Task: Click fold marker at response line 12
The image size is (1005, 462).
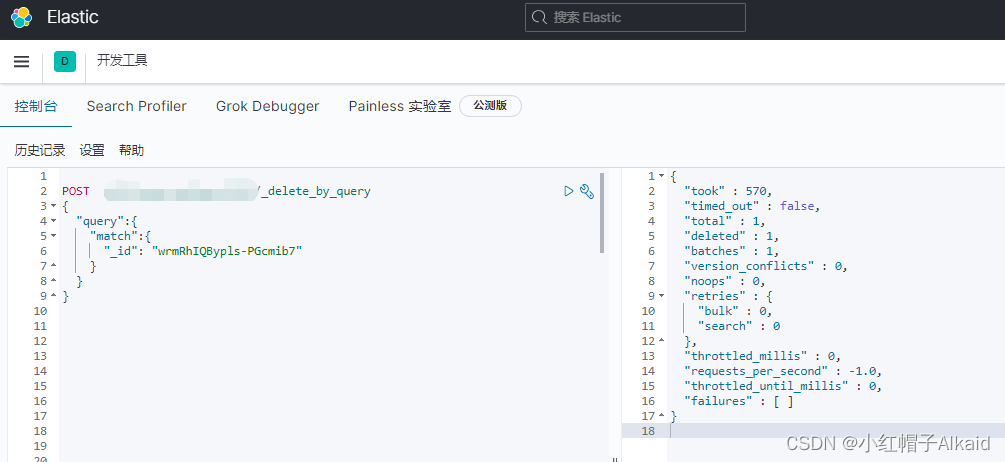Action: (661, 341)
